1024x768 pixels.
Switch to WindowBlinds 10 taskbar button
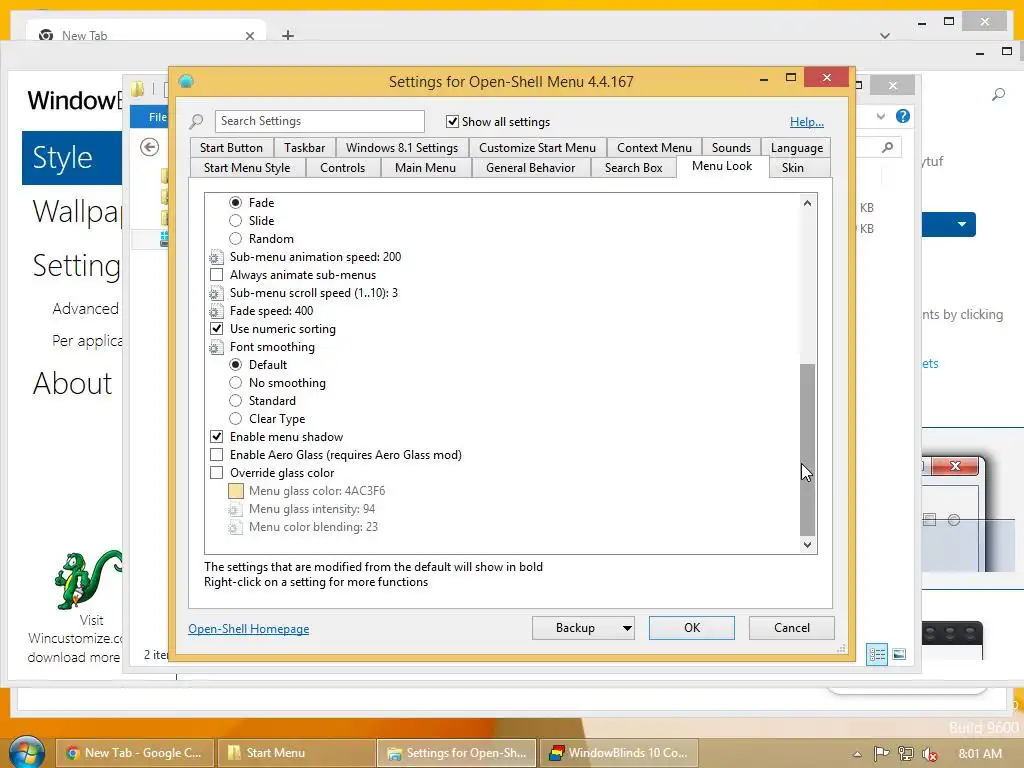[618, 753]
